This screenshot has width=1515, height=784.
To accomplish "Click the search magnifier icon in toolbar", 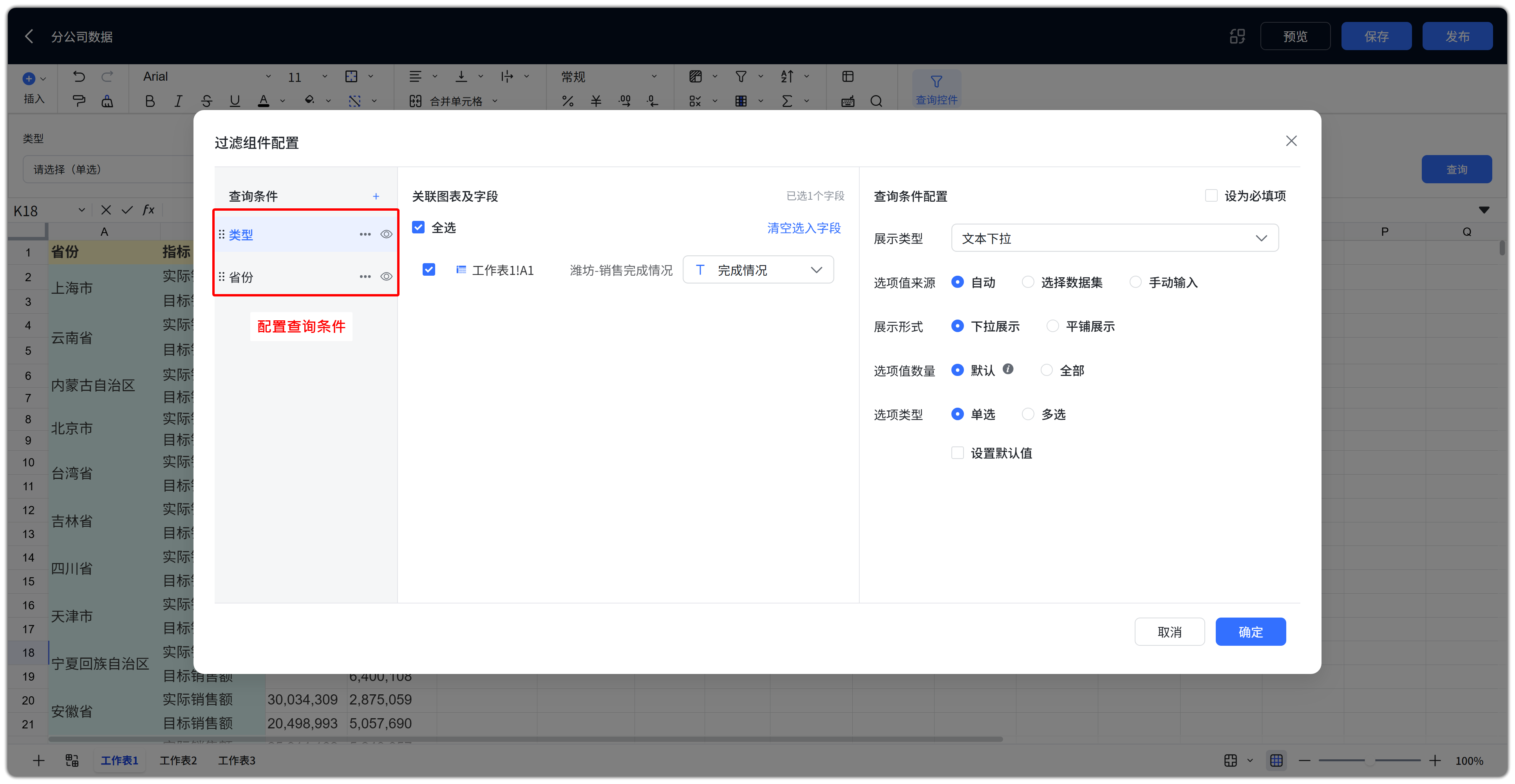I will click(876, 101).
